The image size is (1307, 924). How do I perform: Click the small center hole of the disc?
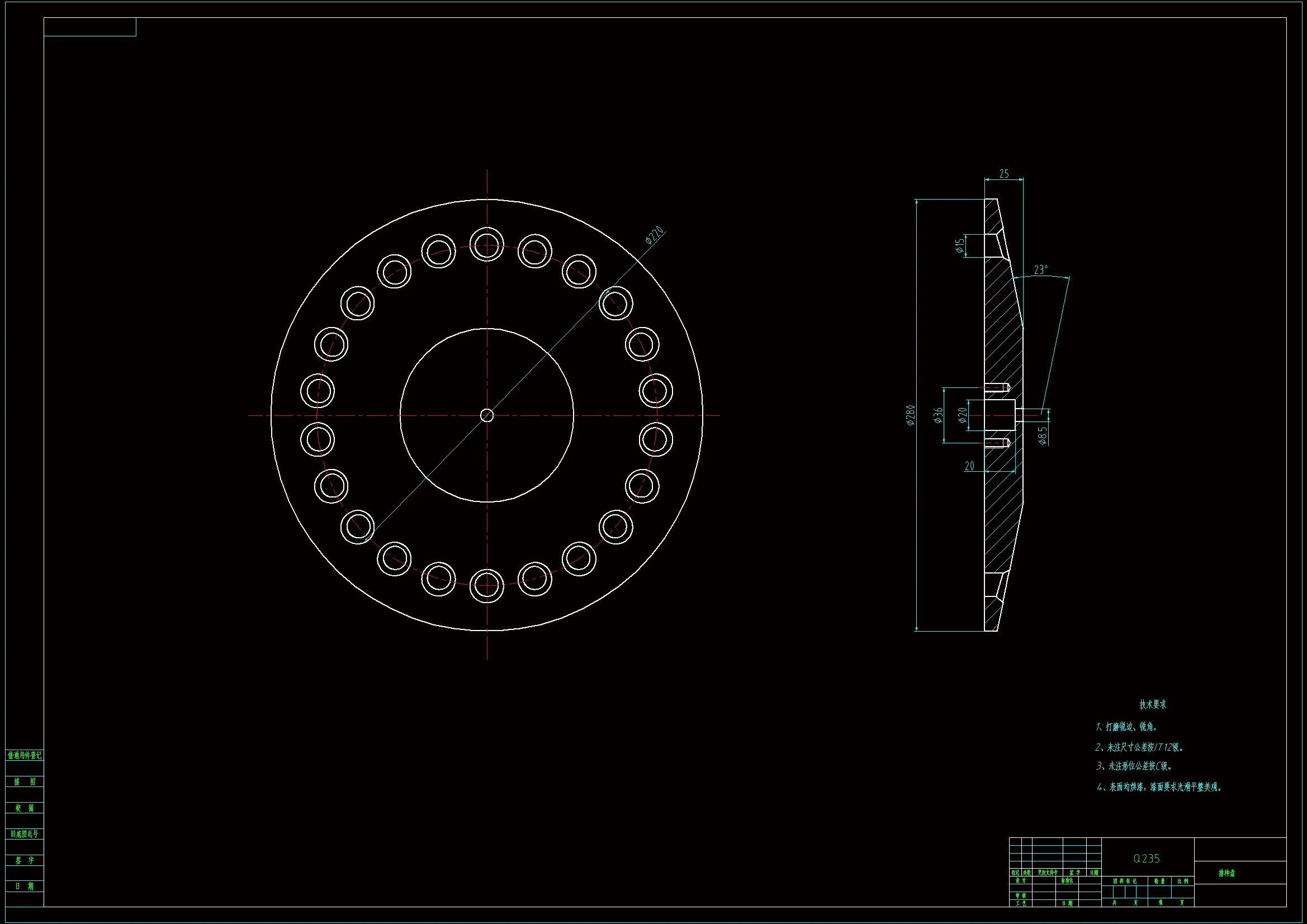pyautogui.click(x=487, y=415)
